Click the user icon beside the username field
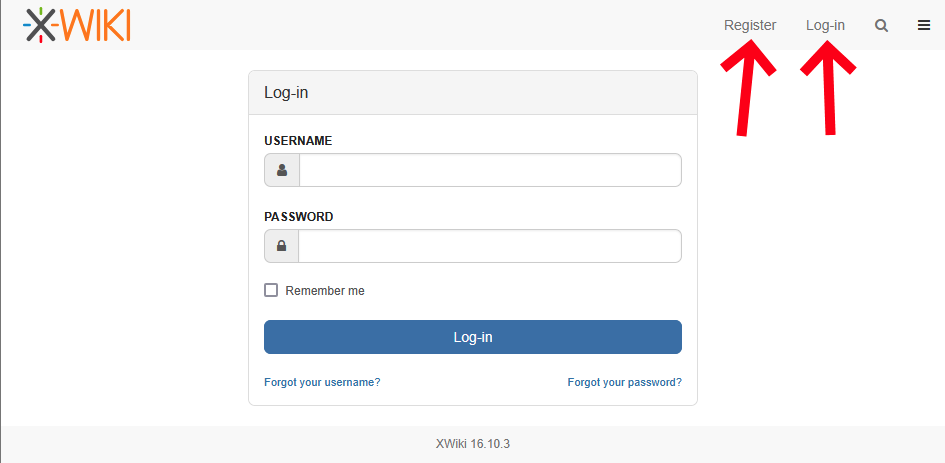The image size is (945, 463). click(282, 170)
